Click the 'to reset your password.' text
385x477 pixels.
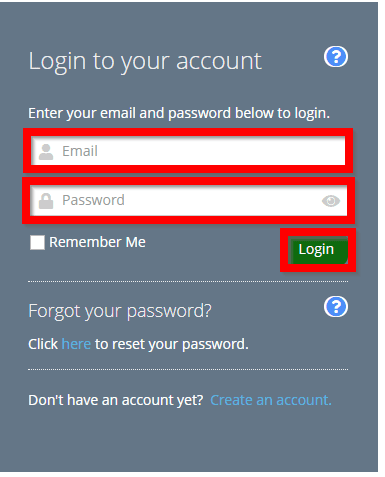(x=172, y=344)
